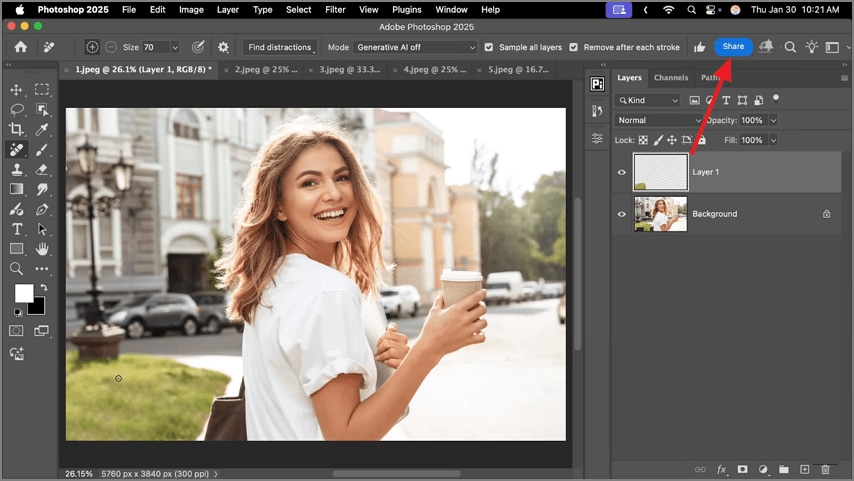854x481 pixels.
Task: Click the blue Share button
Action: pos(733,46)
